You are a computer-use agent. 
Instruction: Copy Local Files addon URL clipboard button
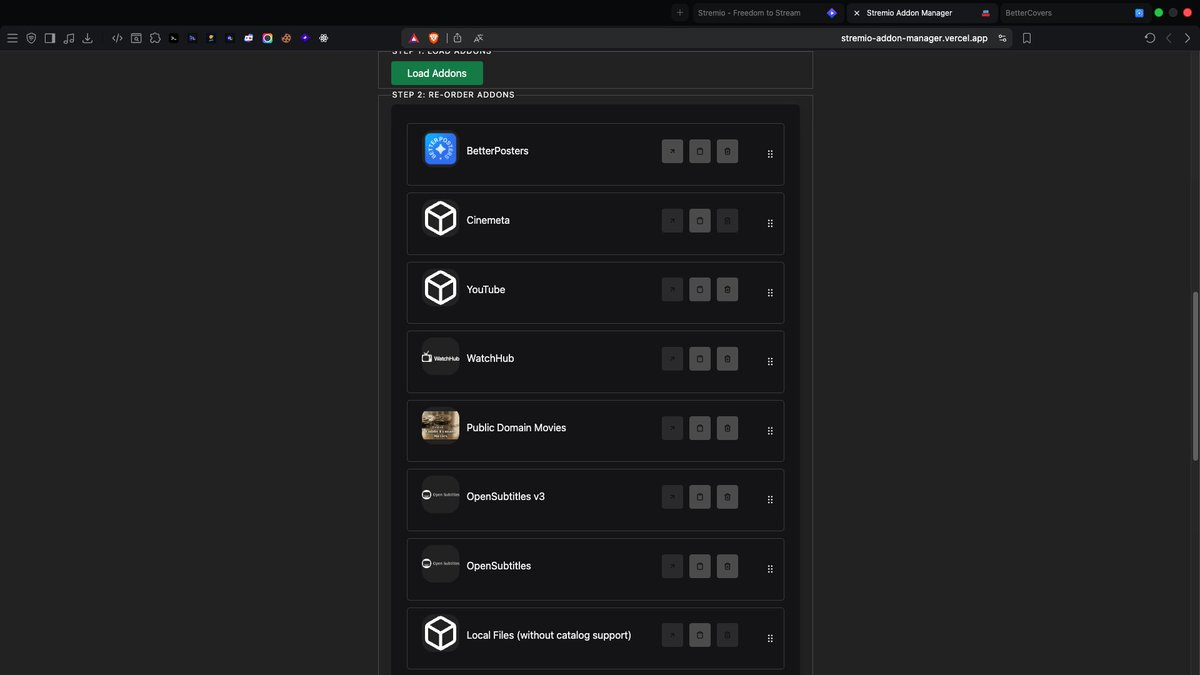(700, 635)
